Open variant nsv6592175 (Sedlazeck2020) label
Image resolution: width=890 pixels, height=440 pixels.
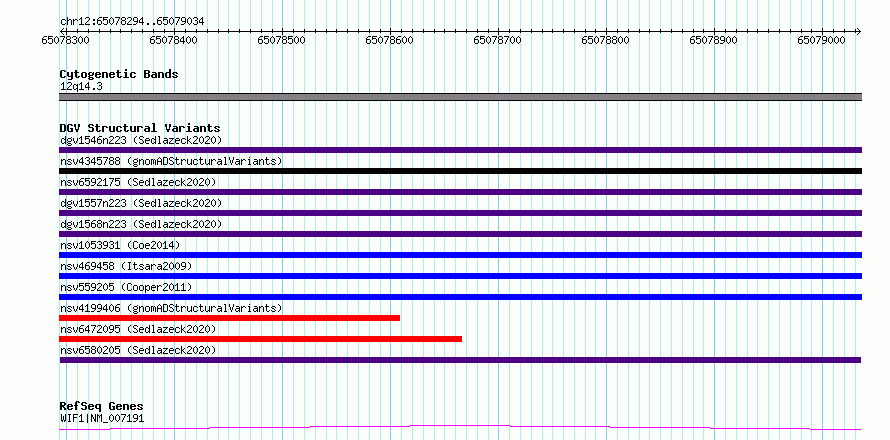[x=138, y=182]
